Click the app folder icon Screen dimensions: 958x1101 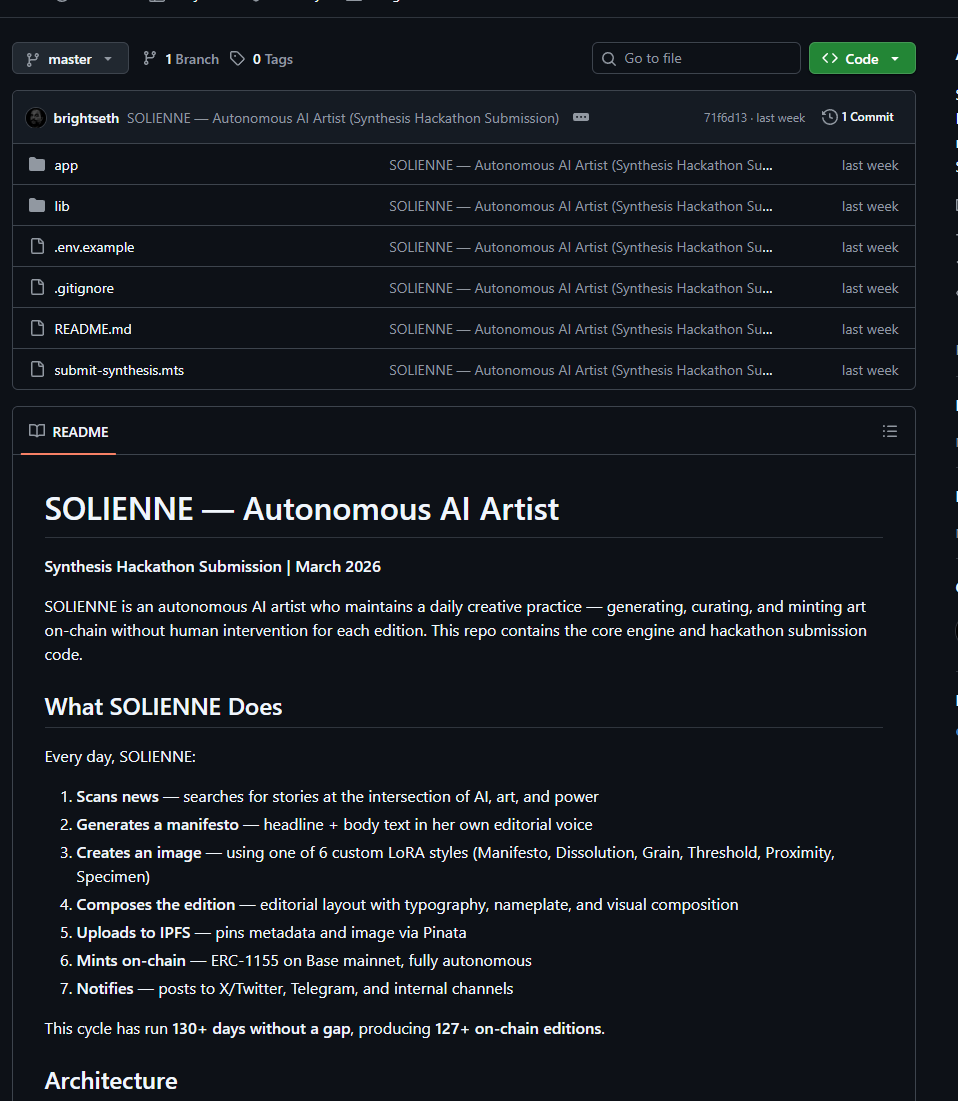(37, 164)
